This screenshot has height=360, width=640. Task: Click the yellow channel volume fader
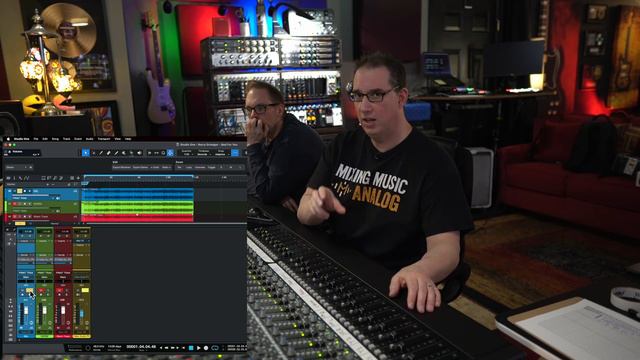click(x=82, y=314)
